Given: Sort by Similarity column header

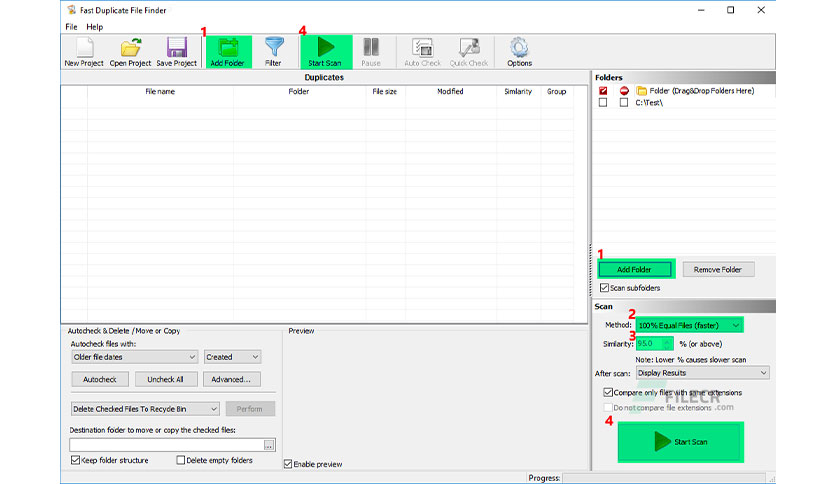Looking at the screenshot, I should pos(518,92).
